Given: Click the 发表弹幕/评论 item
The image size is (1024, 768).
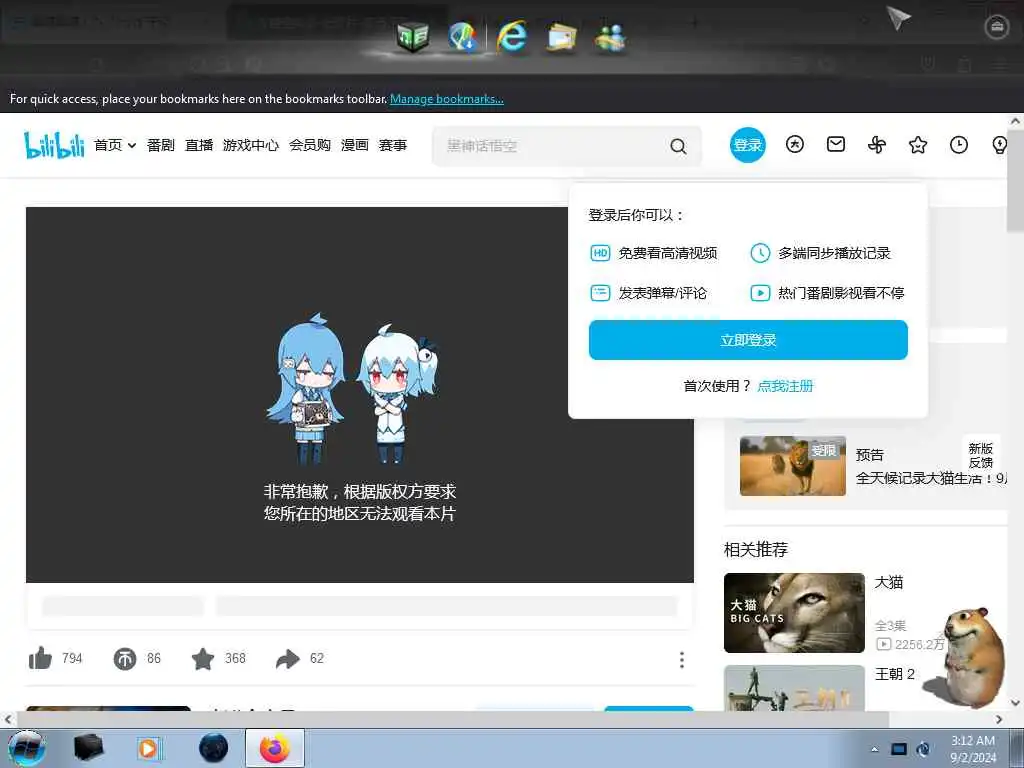Looking at the screenshot, I should pyautogui.click(x=648, y=293).
